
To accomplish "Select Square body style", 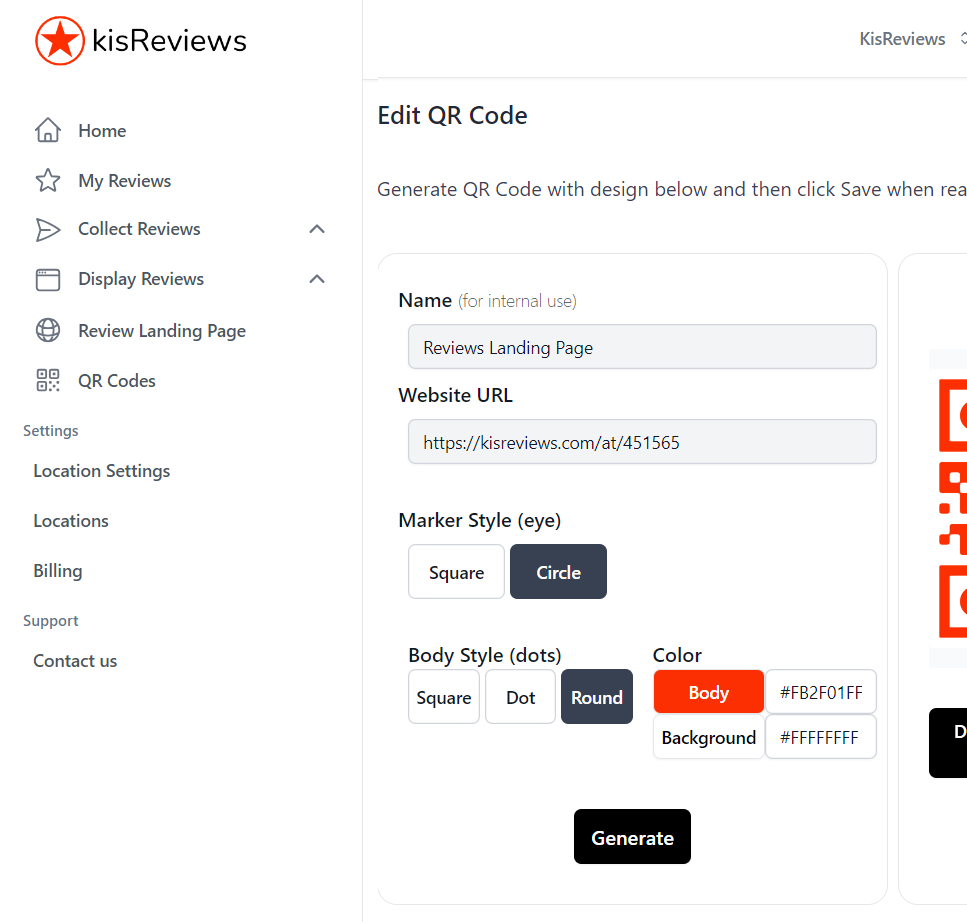I will pyautogui.click(x=444, y=697).
